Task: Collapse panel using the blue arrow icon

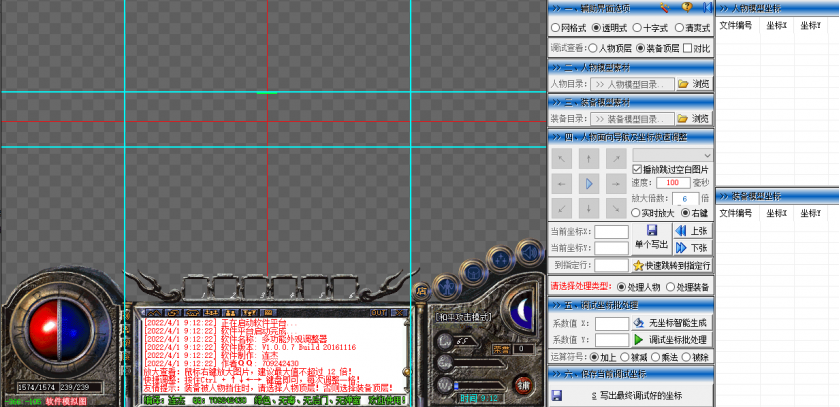Action: pyautogui.click(x=707, y=8)
